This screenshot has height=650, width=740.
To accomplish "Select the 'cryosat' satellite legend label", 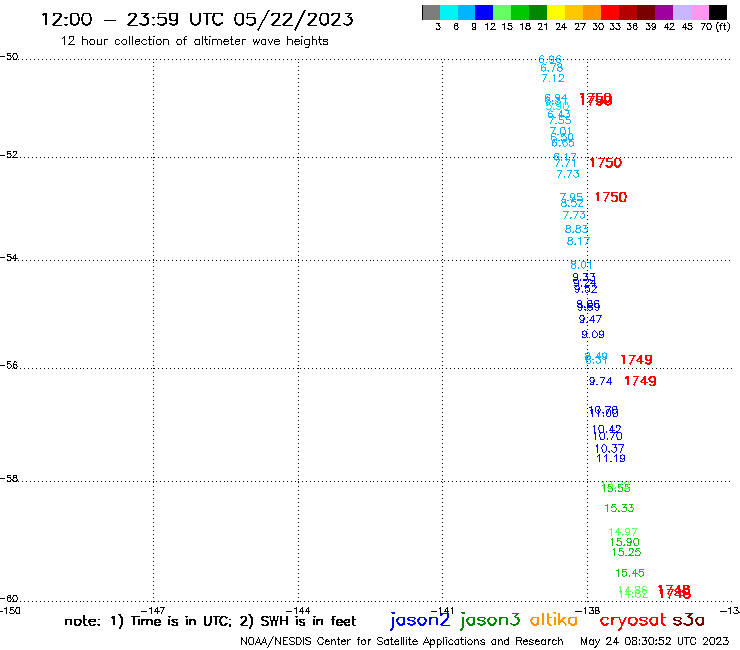I will click(x=633, y=620).
